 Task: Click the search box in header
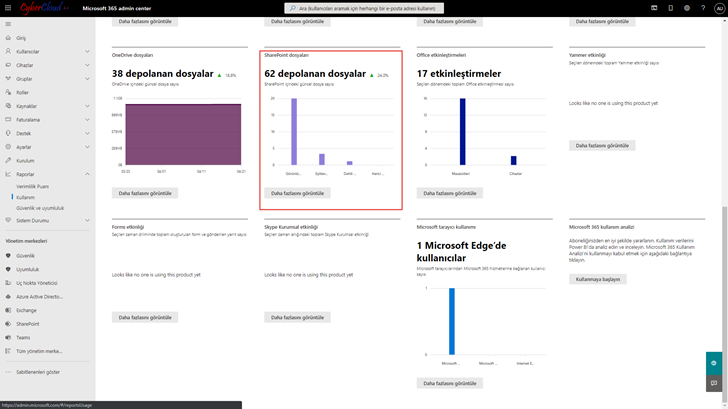point(364,8)
